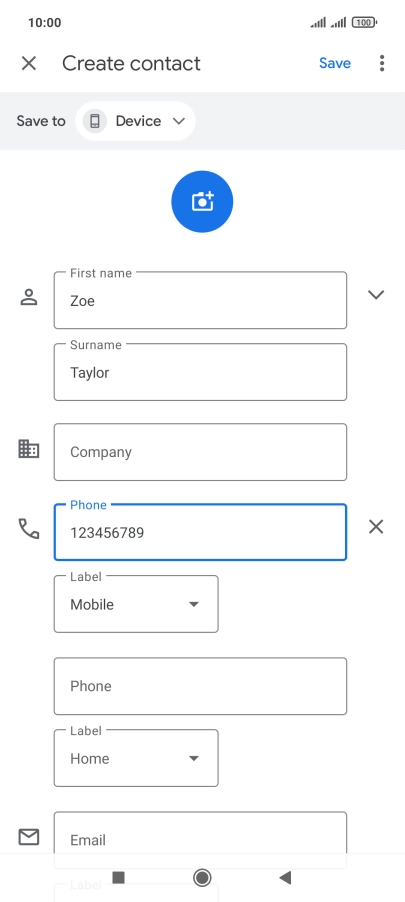Save the new contact

tap(335, 63)
